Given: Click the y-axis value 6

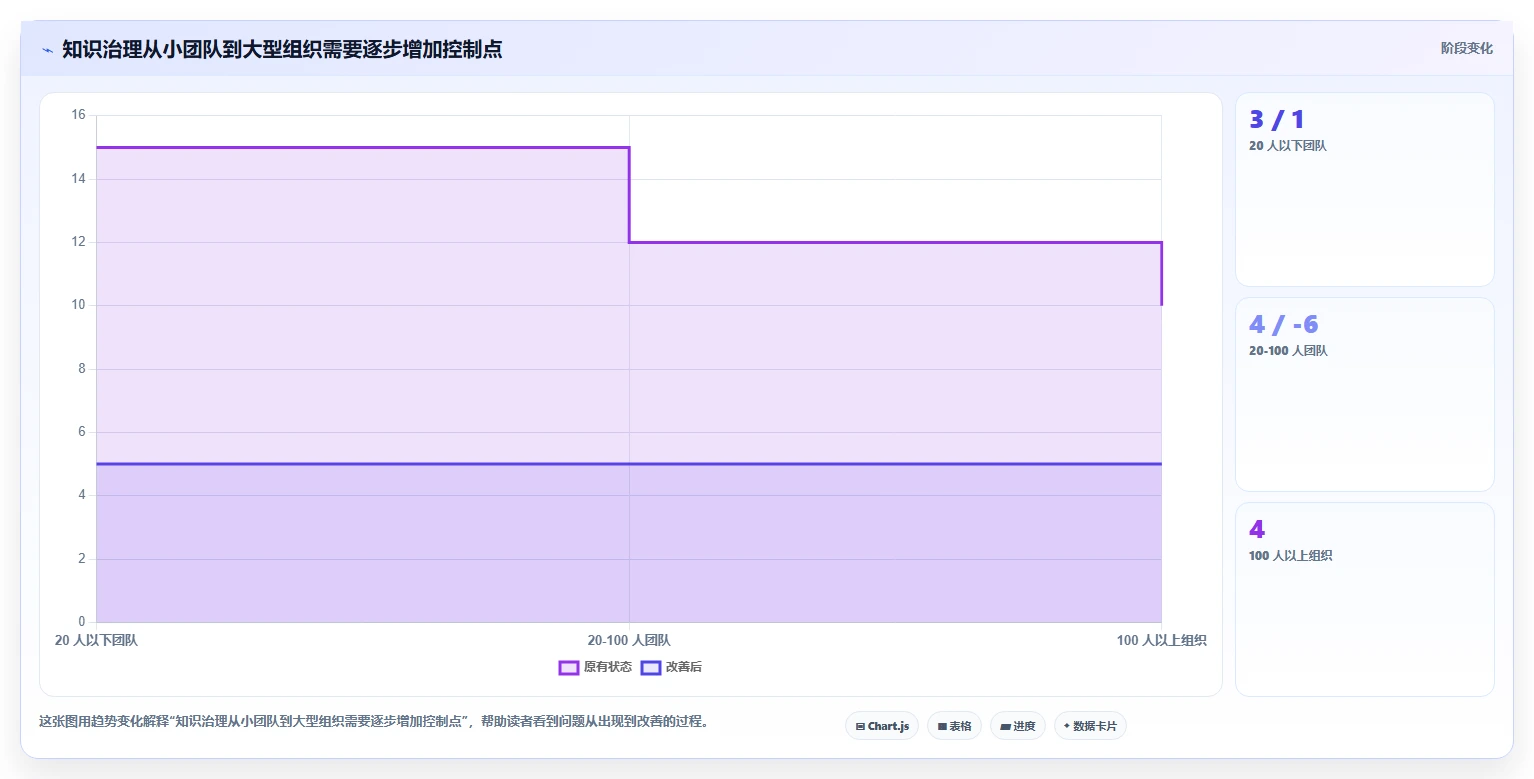Looking at the screenshot, I should [x=83, y=432].
